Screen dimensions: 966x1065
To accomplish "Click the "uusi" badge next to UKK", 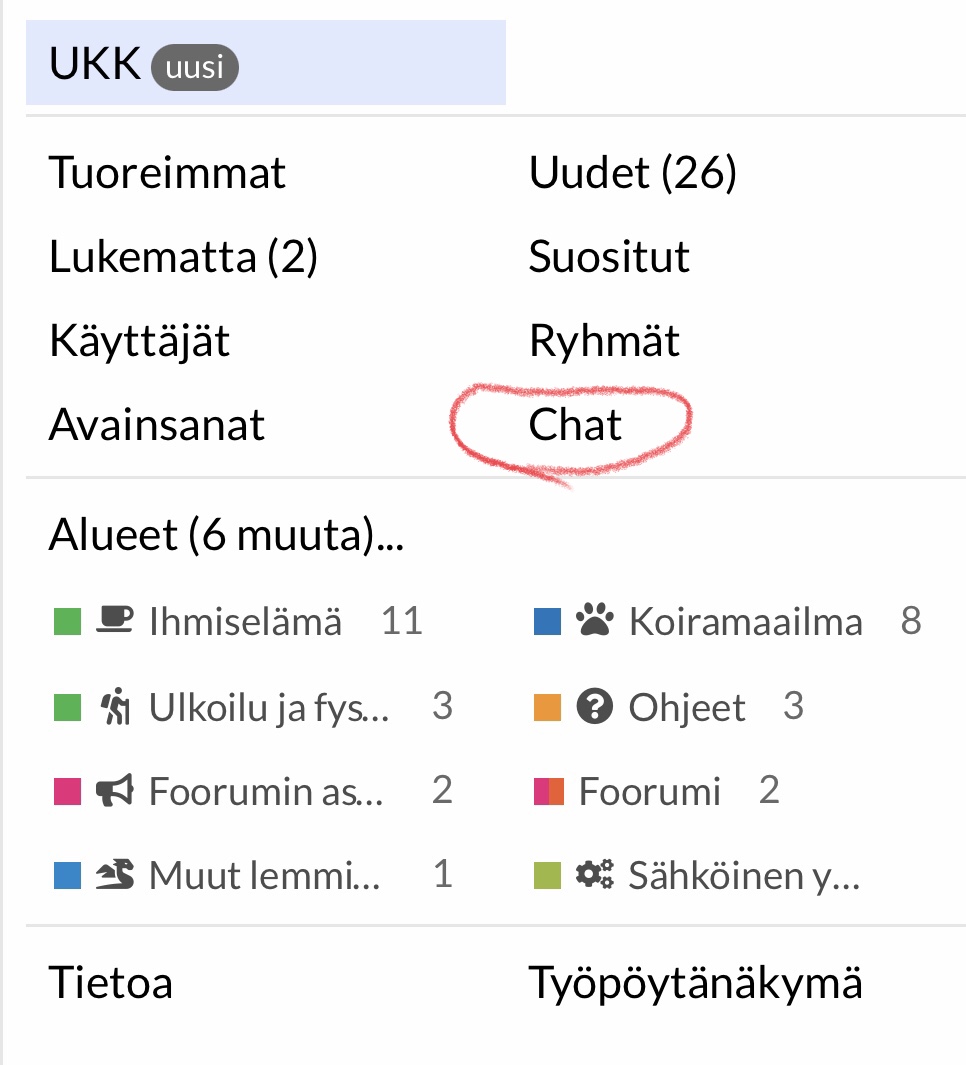I will click(x=194, y=70).
